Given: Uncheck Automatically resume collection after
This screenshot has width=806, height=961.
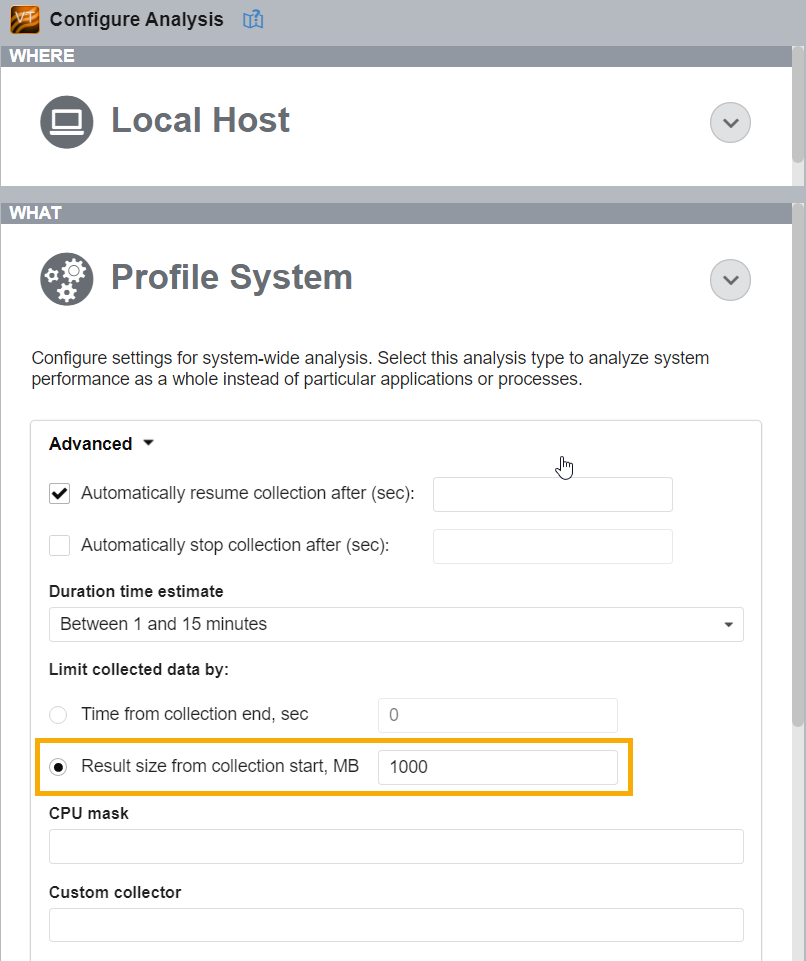Looking at the screenshot, I should [60, 493].
